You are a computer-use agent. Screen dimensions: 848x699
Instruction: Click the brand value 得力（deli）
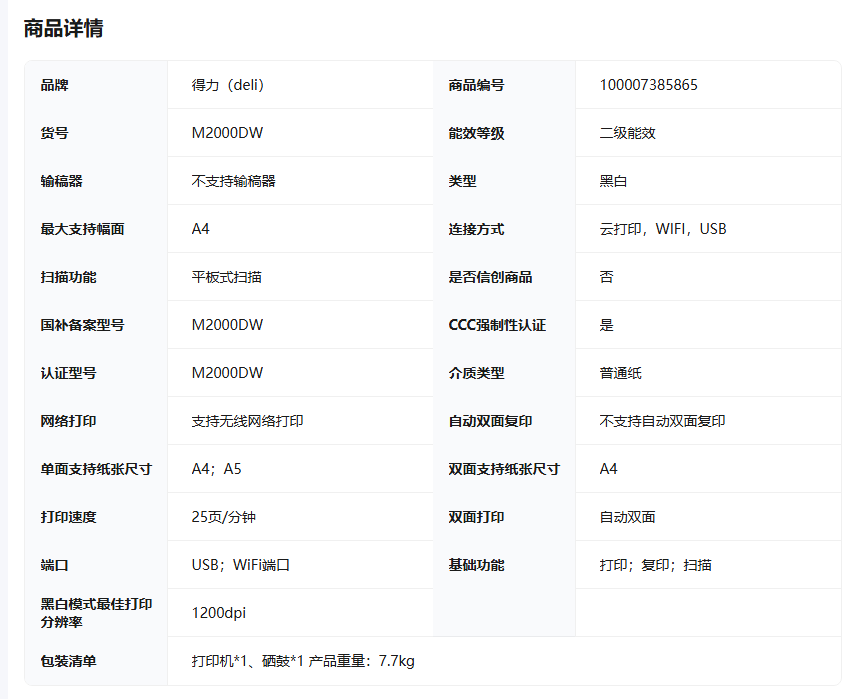[228, 85]
